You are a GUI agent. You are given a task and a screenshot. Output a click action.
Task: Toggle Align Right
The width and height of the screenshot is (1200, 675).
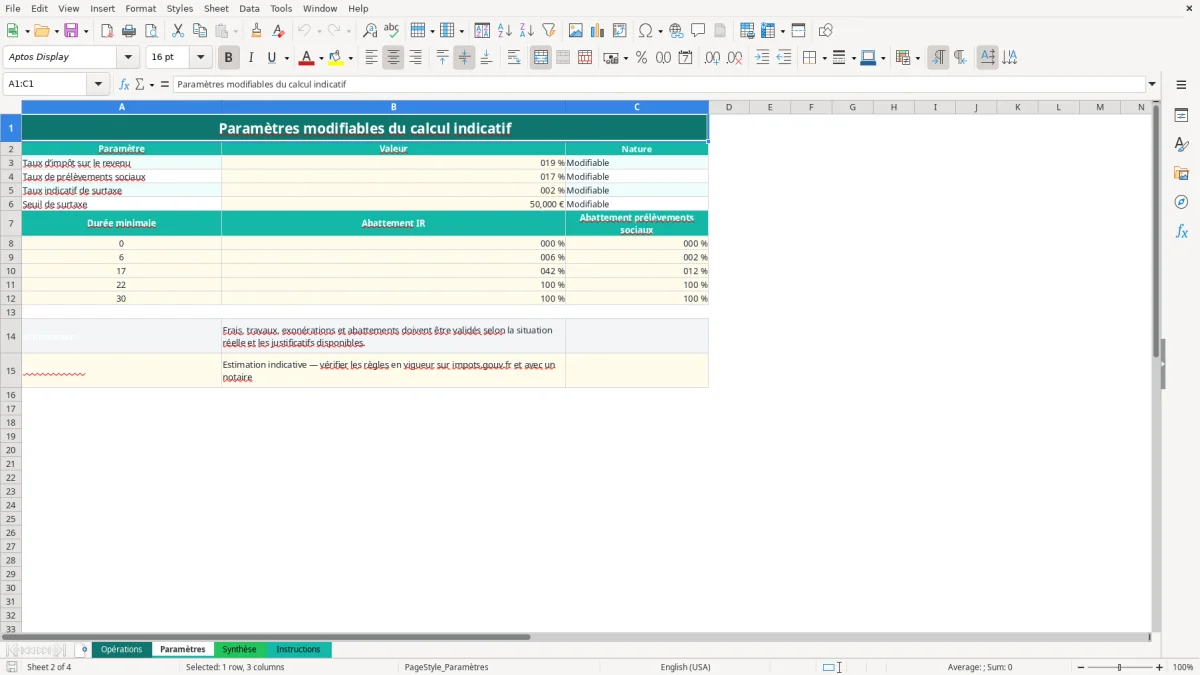pos(415,58)
